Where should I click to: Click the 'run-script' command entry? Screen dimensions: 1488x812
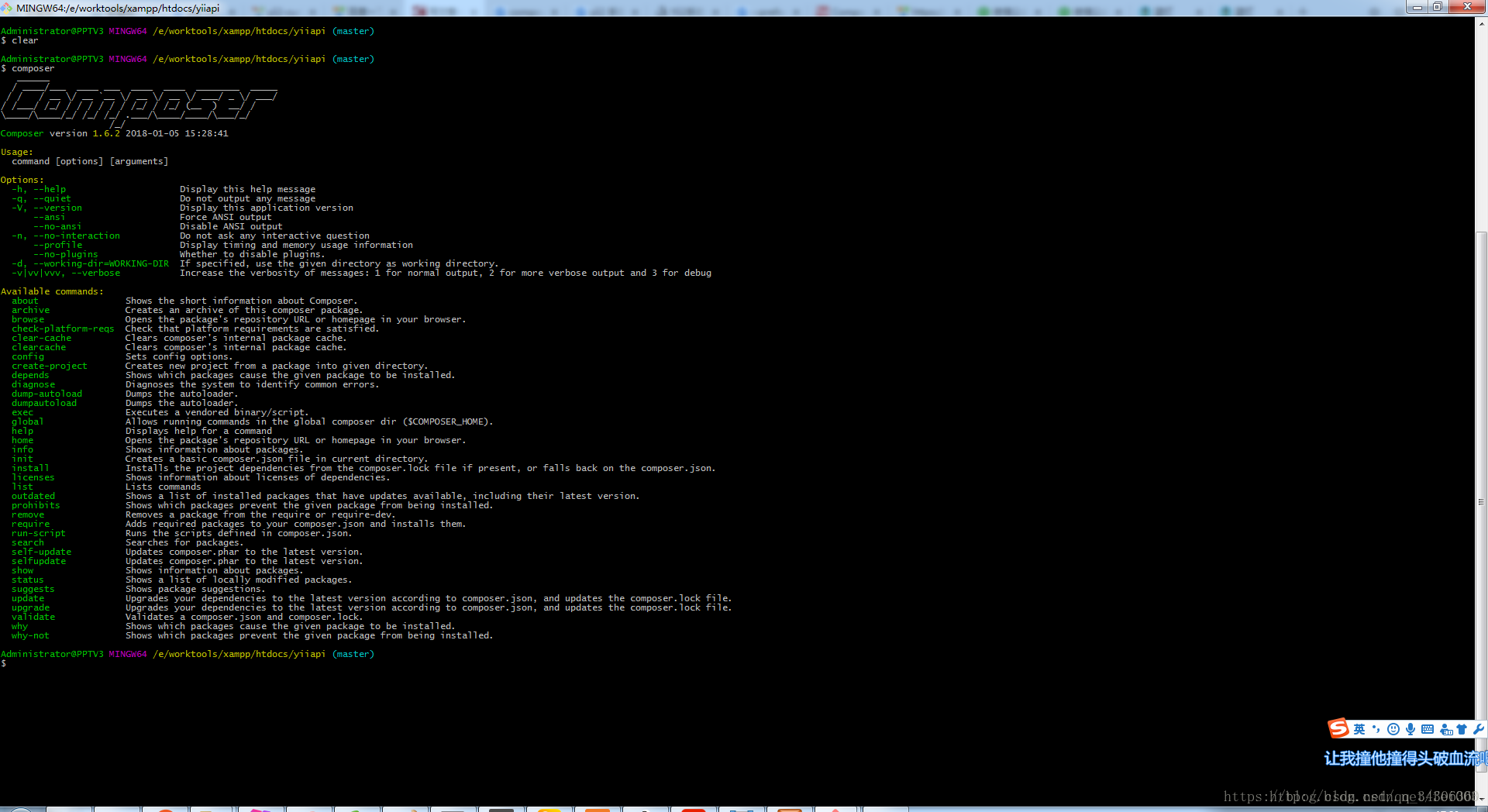click(38, 533)
